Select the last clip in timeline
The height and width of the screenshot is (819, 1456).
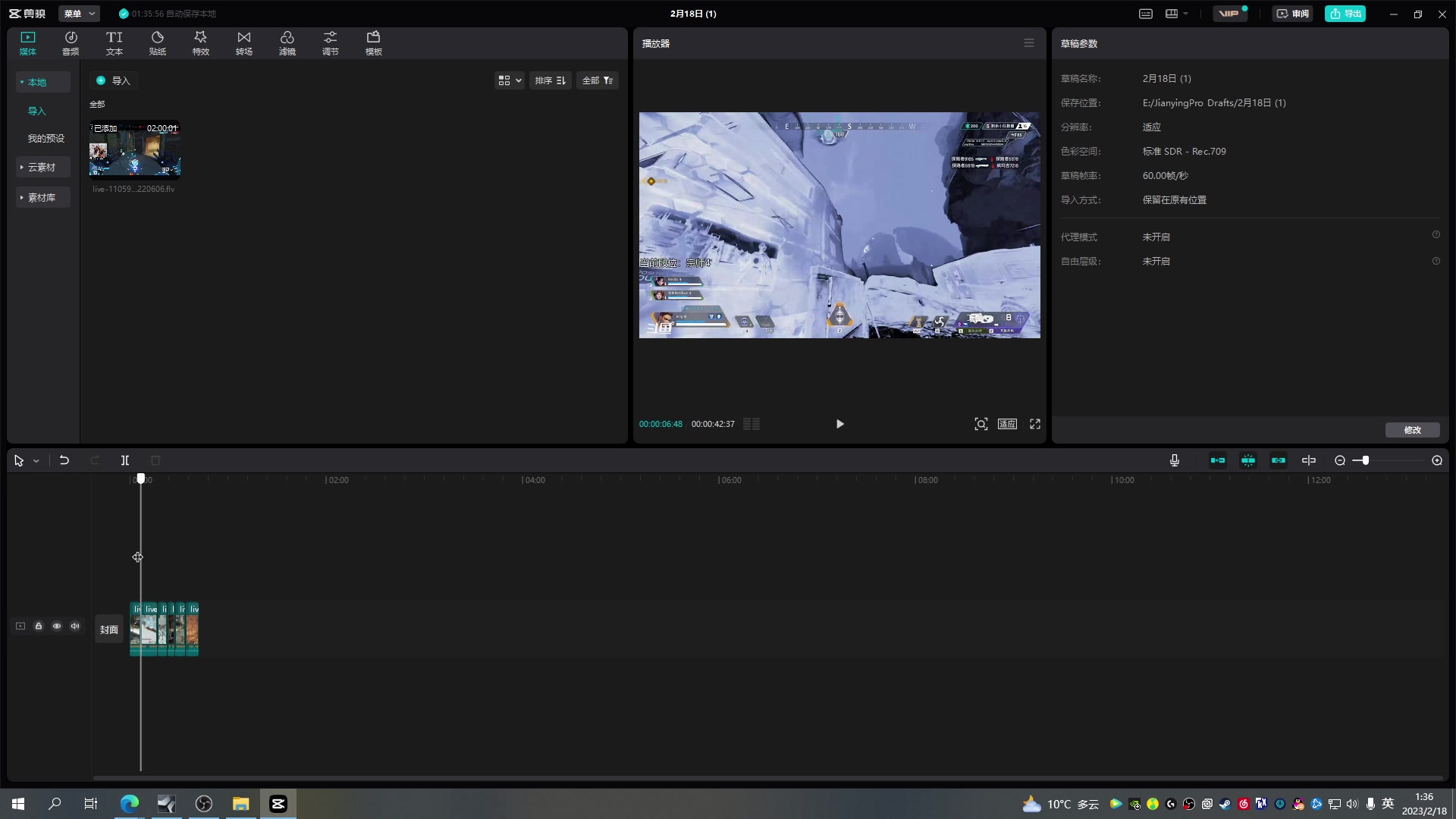pyautogui.click(x=193, y=629)
